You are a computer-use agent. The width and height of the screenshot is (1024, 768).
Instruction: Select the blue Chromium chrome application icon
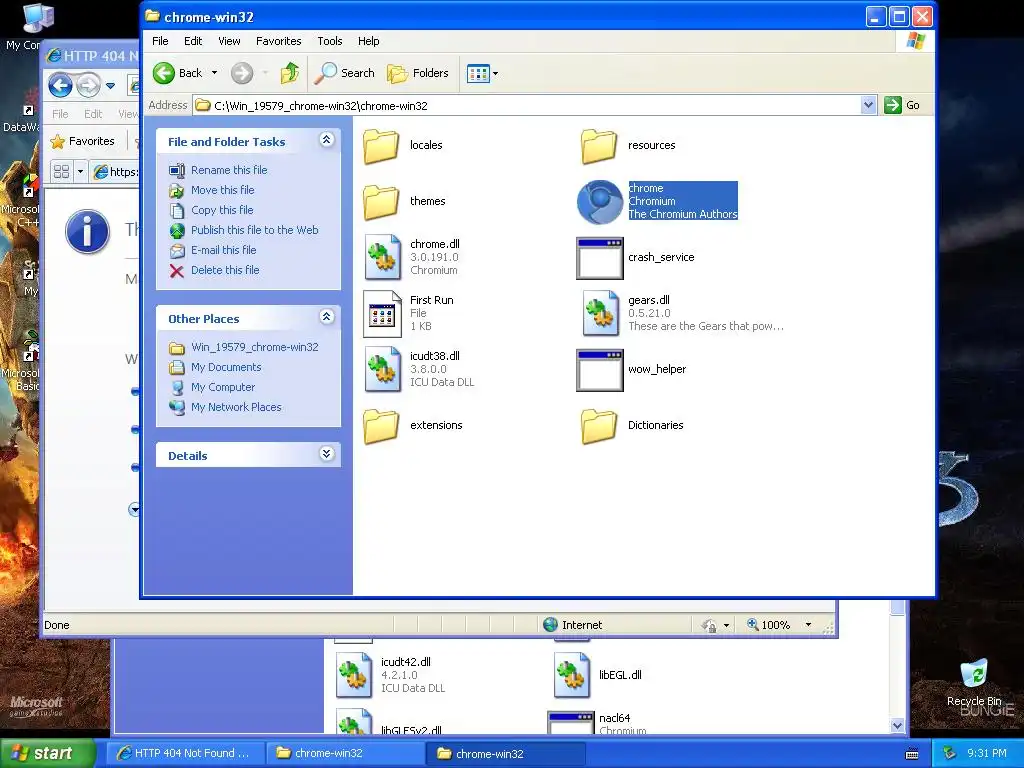pos(600,201)
